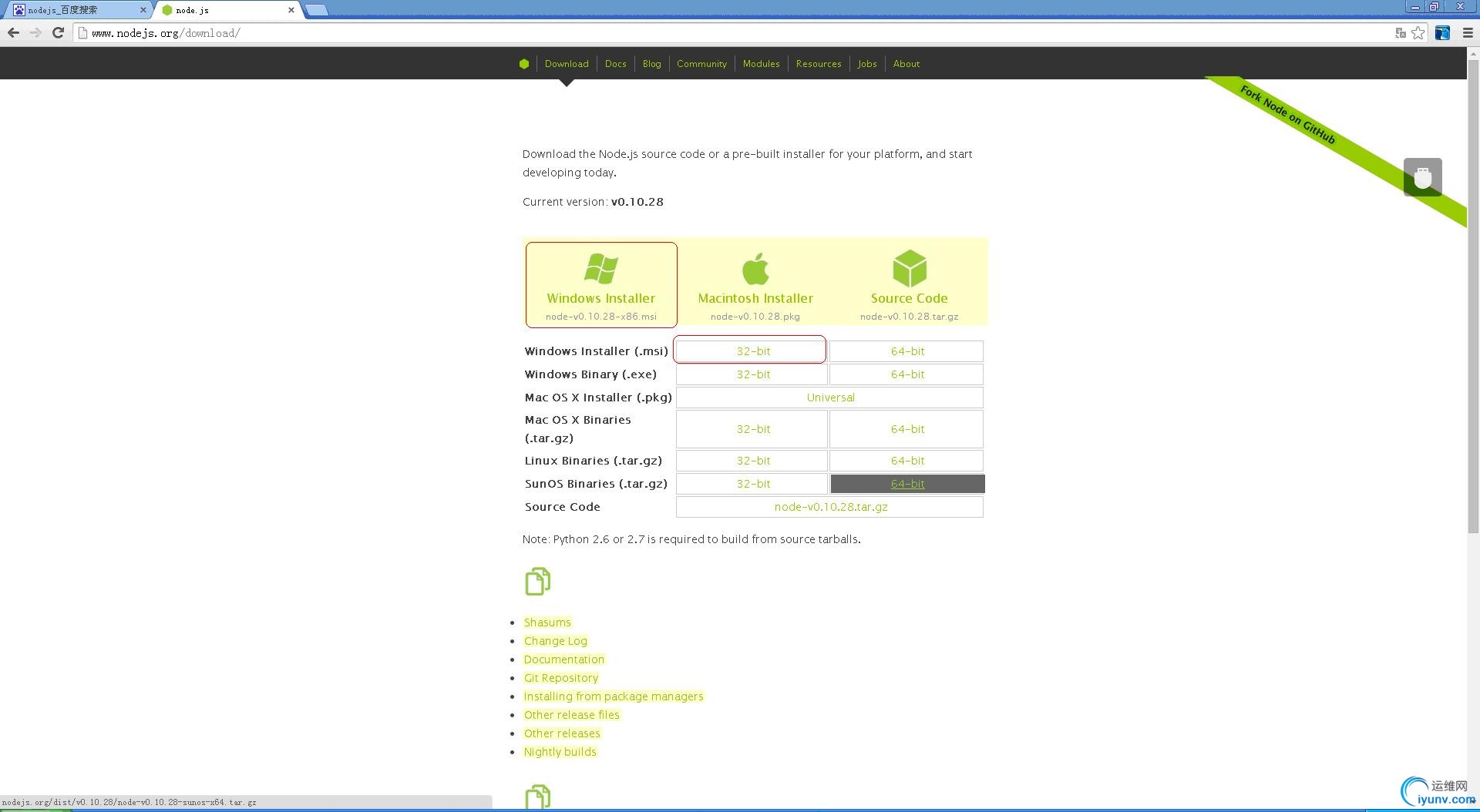Open the Community nav item
This screenshot has height=812, width=1480.
(701, 64)
